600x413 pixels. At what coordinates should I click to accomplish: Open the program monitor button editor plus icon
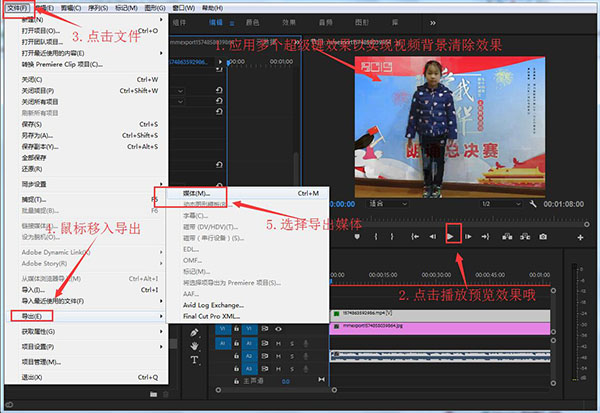[x=580, y=238]
